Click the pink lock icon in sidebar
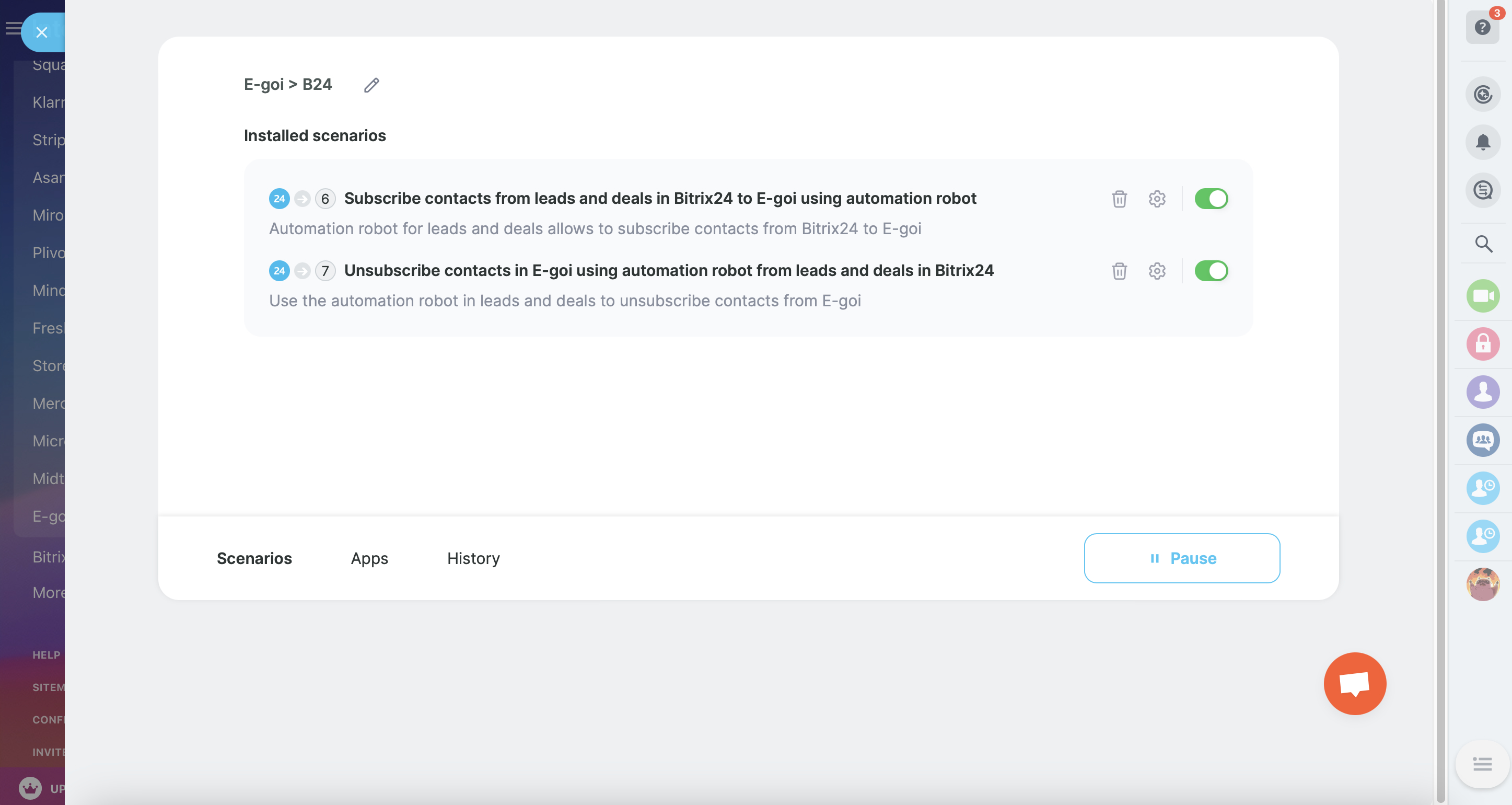1512x805 pixels. click(x=1483, y=344)
